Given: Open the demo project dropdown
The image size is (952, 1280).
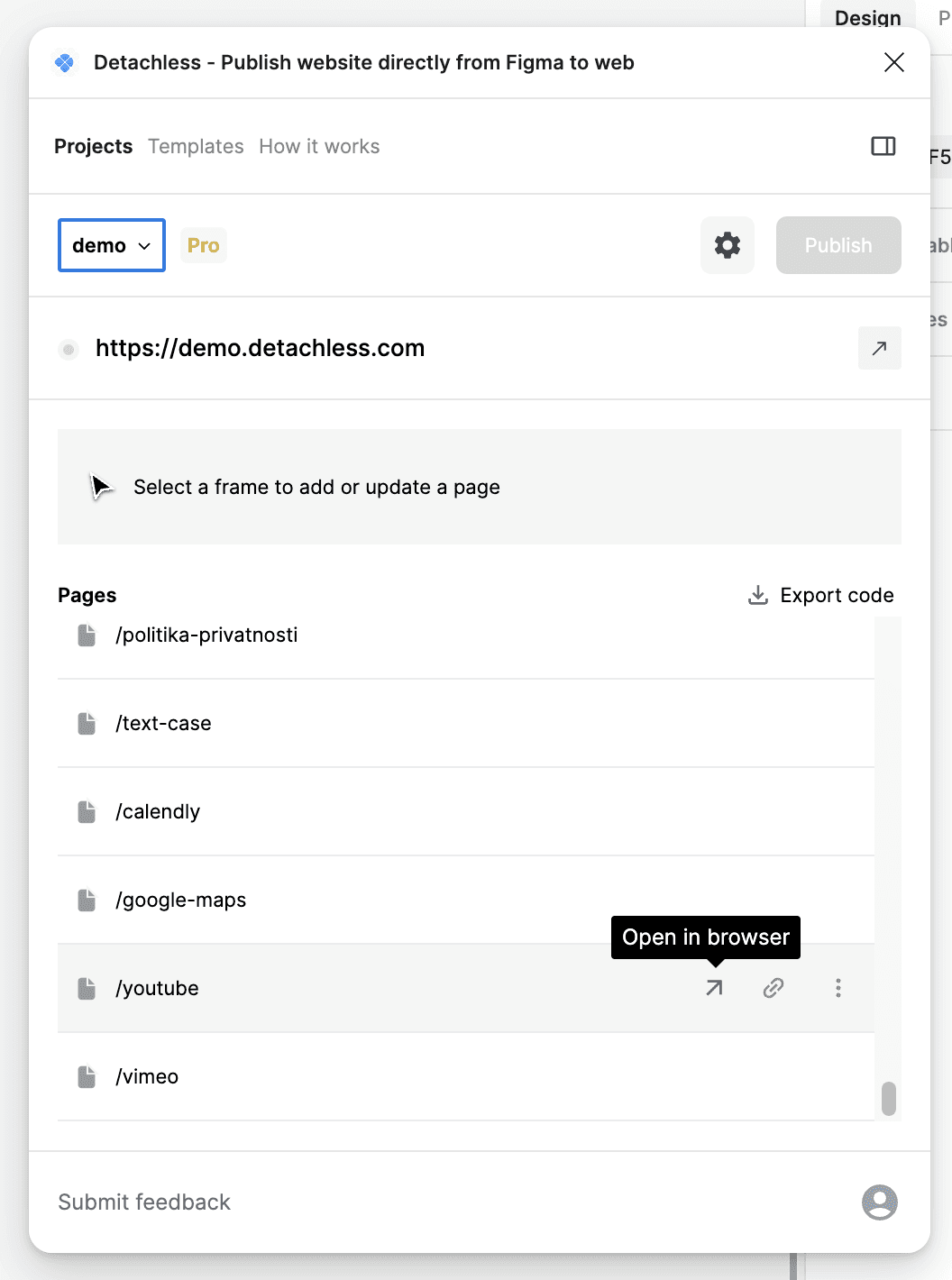Looking at the screenshot, I should [x=111, y=245].
